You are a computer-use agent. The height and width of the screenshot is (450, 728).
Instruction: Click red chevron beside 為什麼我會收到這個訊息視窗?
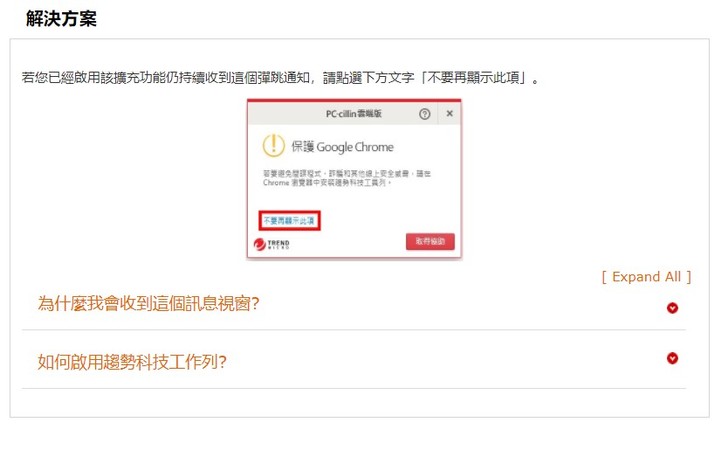(672, 308)
